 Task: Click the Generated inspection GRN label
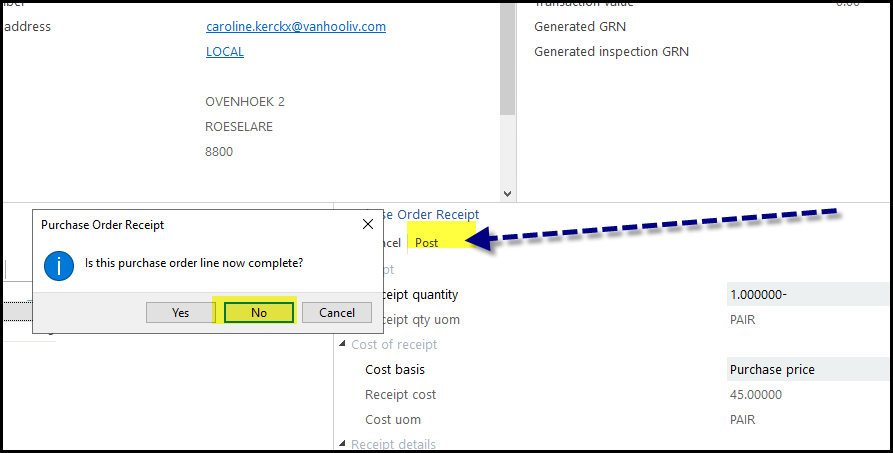(611, 52)
